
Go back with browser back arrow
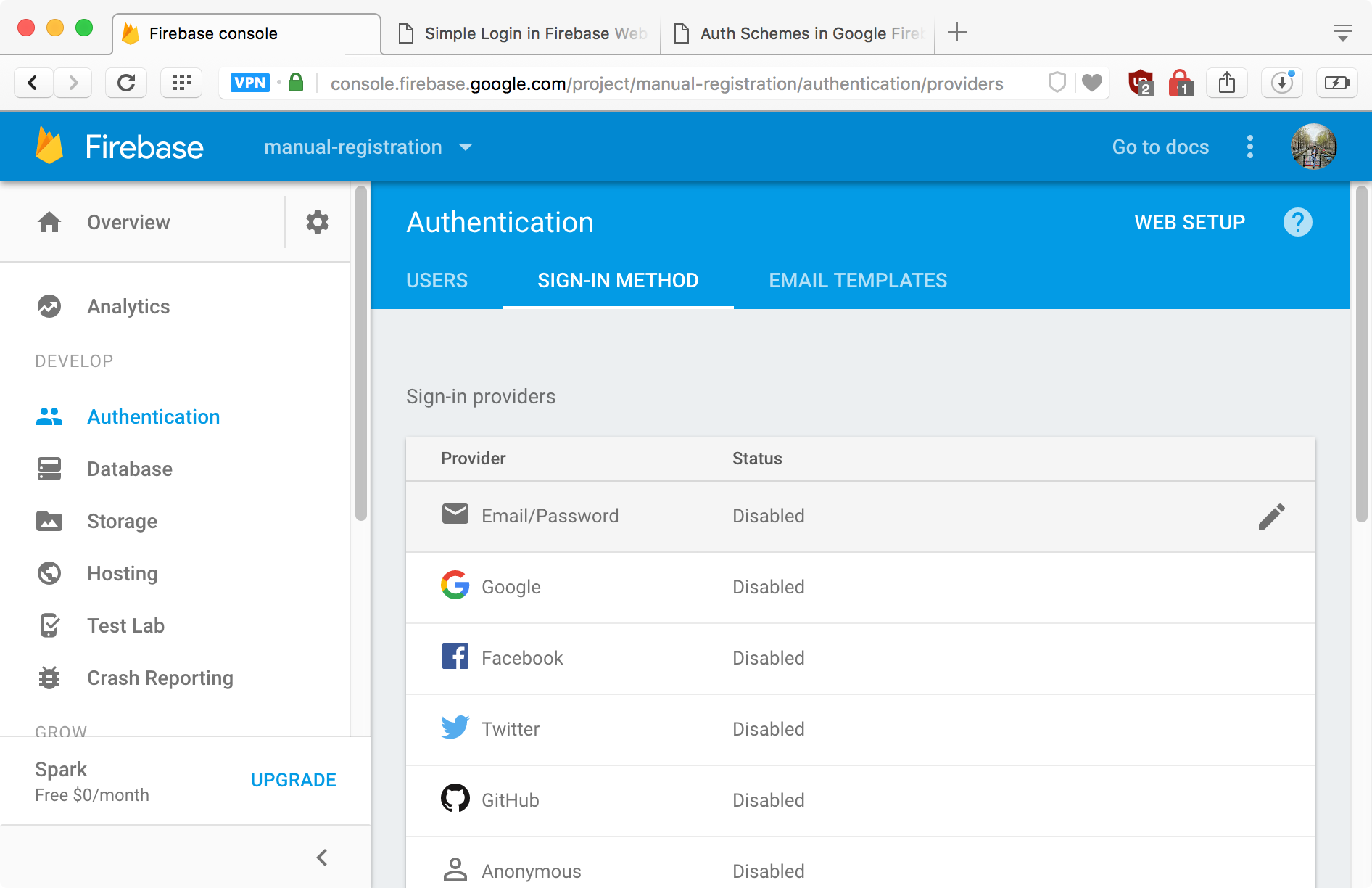pos(33,83)
